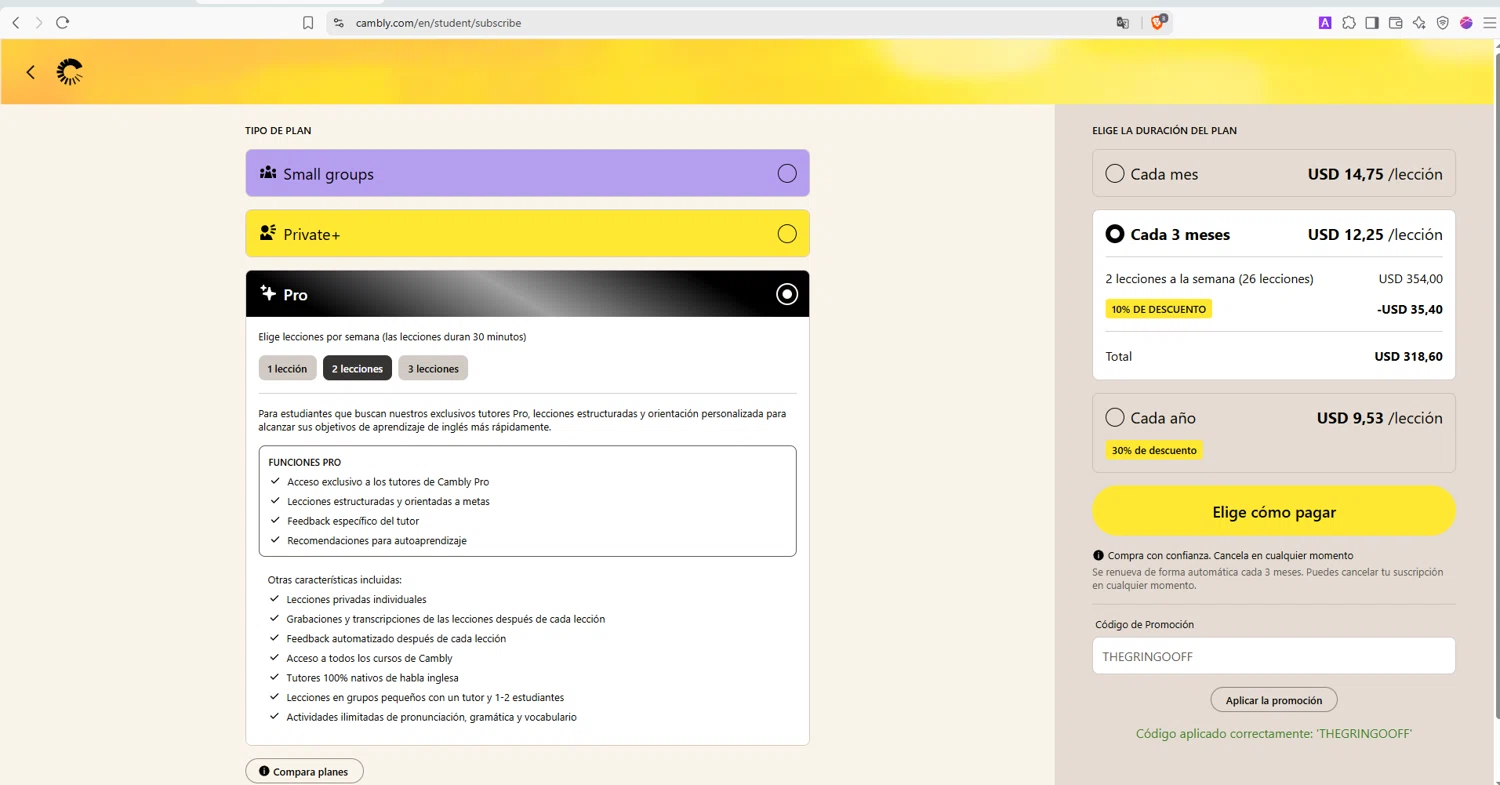
Task: Click the -USD 35,40 discount amount
Action: [x=1409, y=309]
